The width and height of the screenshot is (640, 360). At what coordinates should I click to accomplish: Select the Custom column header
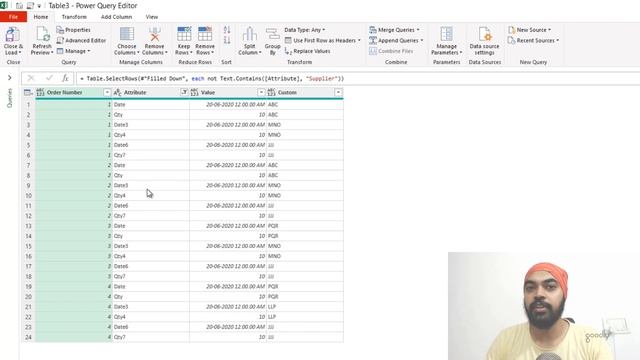point(305,93)
